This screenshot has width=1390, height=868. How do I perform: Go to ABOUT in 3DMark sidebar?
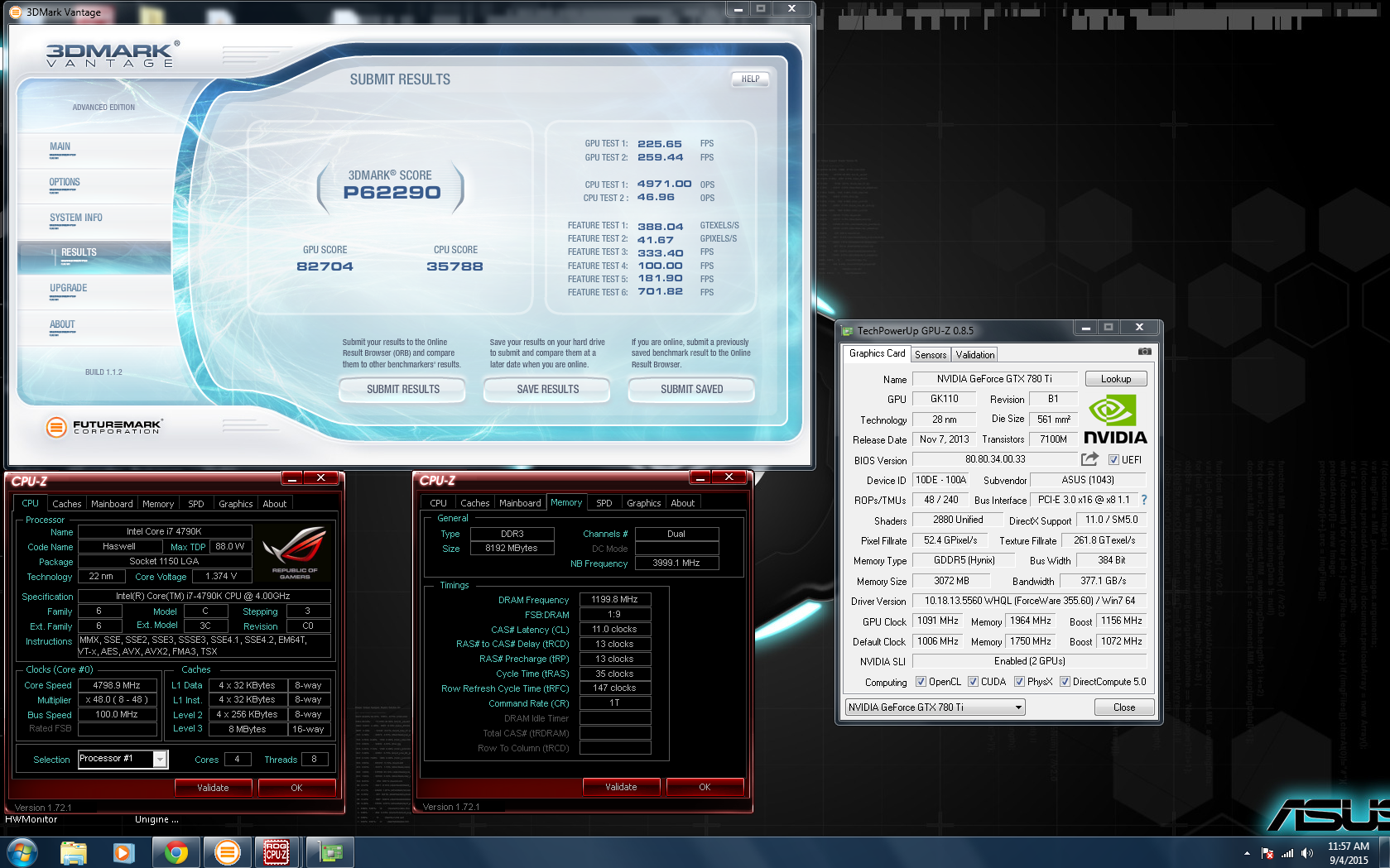click(x=62, y=324)
